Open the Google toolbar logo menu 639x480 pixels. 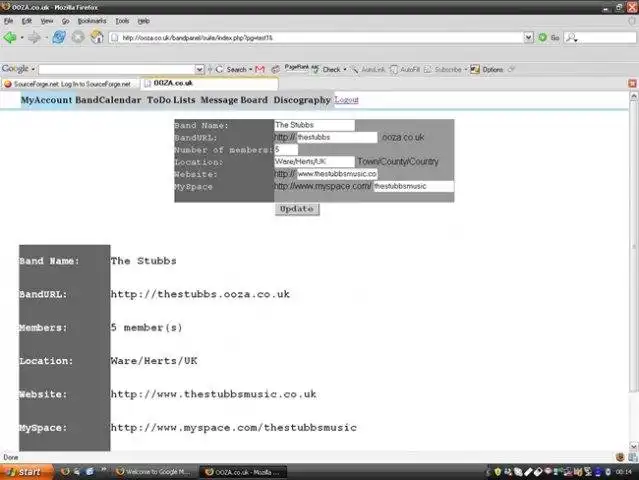pyautogui.click(x=18, y=69)
